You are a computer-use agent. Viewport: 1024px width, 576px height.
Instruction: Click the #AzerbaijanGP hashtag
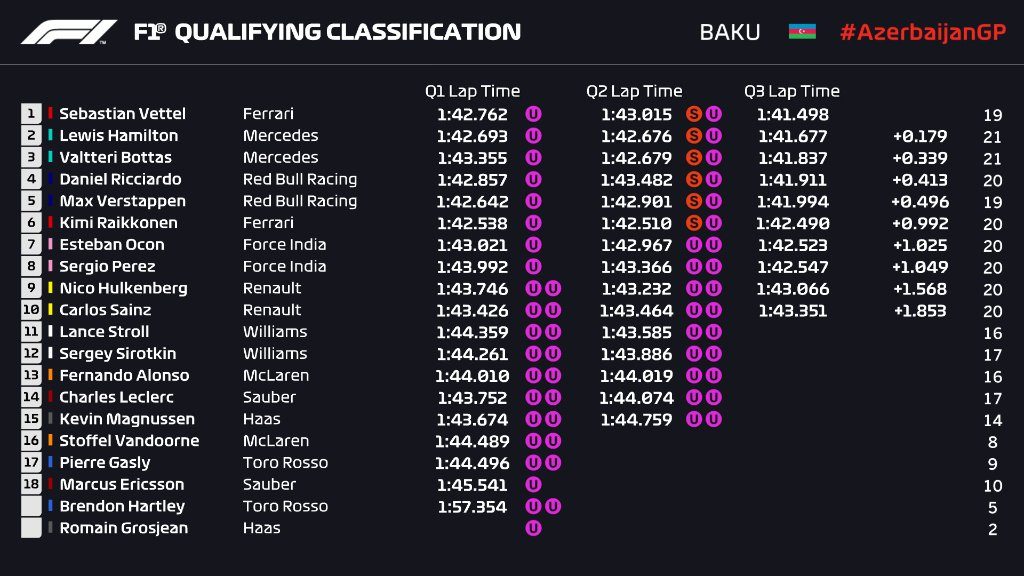(x=919, y=32)
